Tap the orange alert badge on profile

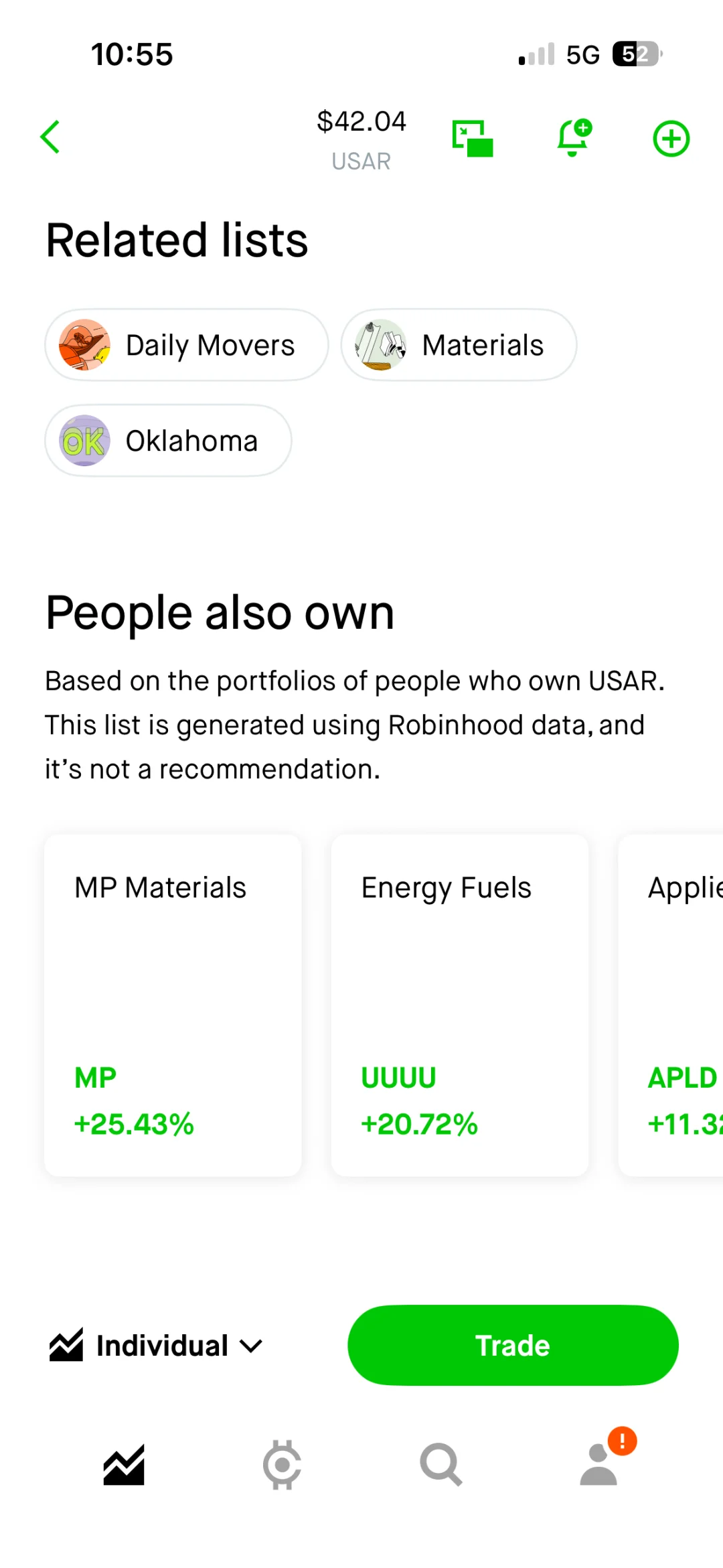pyautogui.click(x=623, y=1441)
